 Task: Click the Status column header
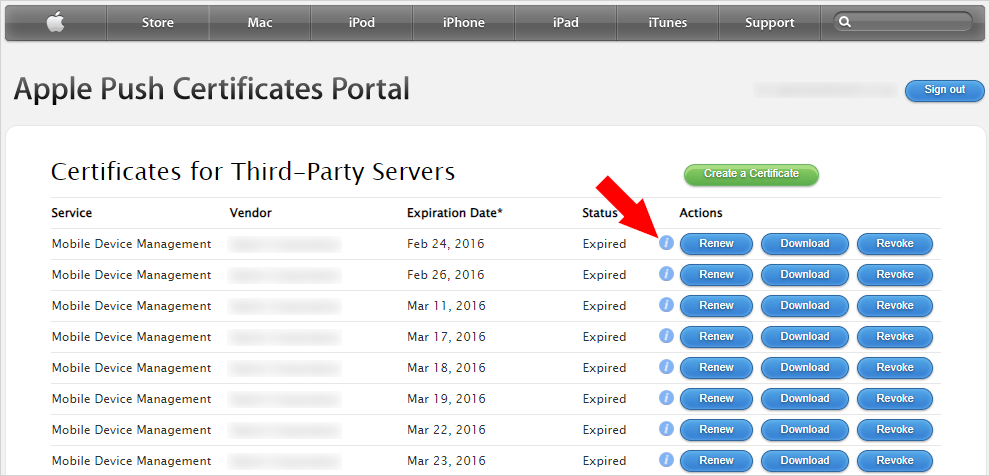[x=600, y=213]
